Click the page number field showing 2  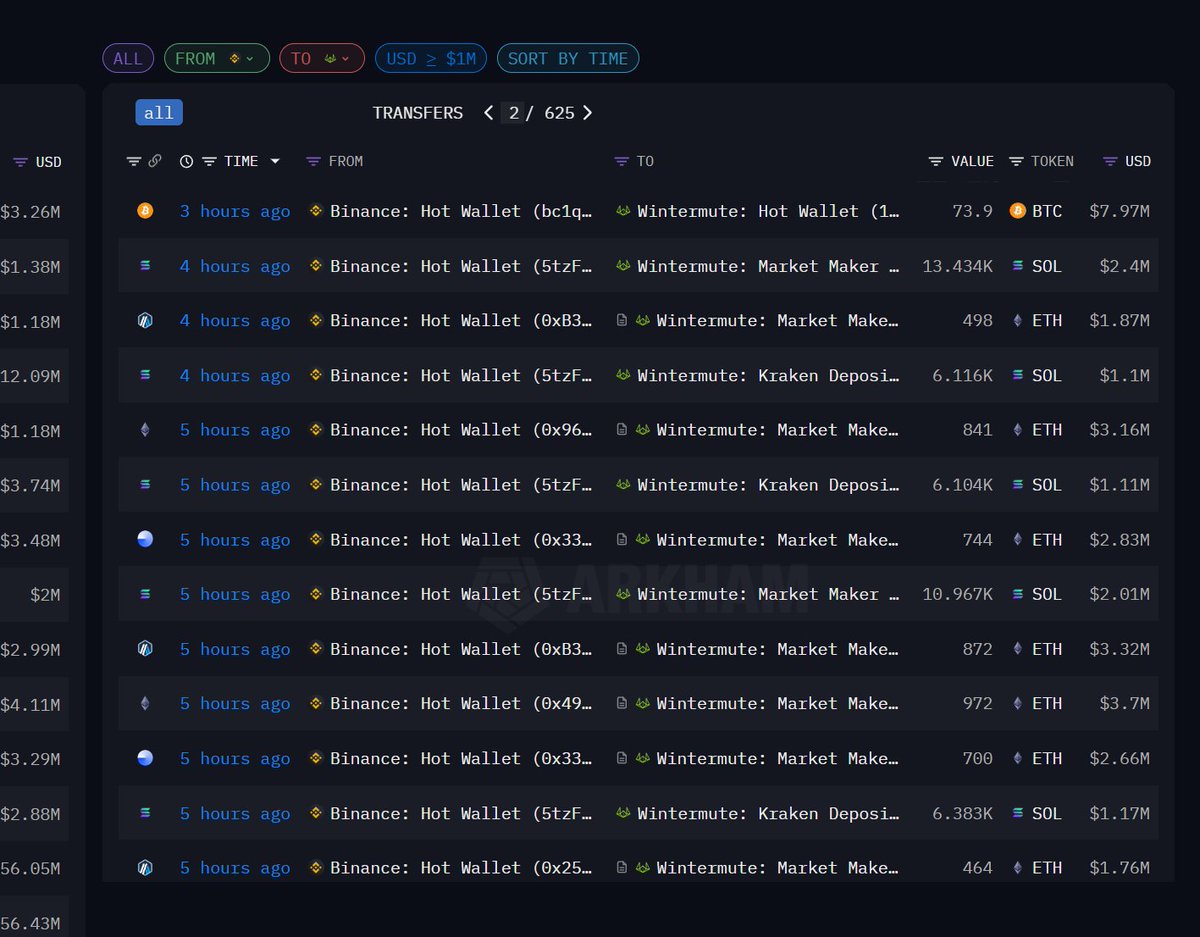(x=513, y=113)
